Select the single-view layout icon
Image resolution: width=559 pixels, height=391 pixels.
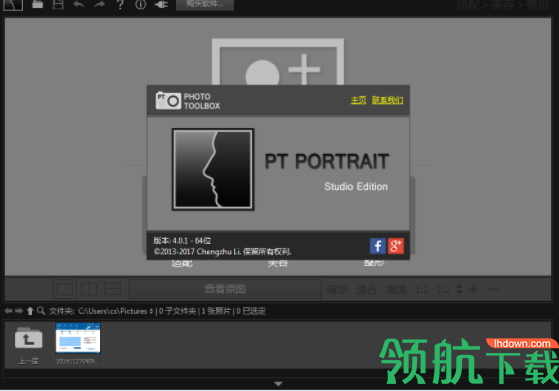65,289
